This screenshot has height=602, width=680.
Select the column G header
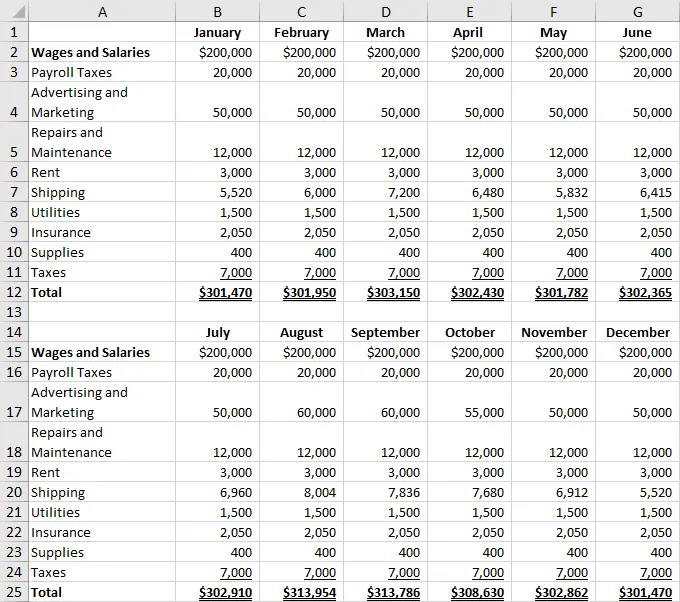pyautogui.click(x=638, y=12)
